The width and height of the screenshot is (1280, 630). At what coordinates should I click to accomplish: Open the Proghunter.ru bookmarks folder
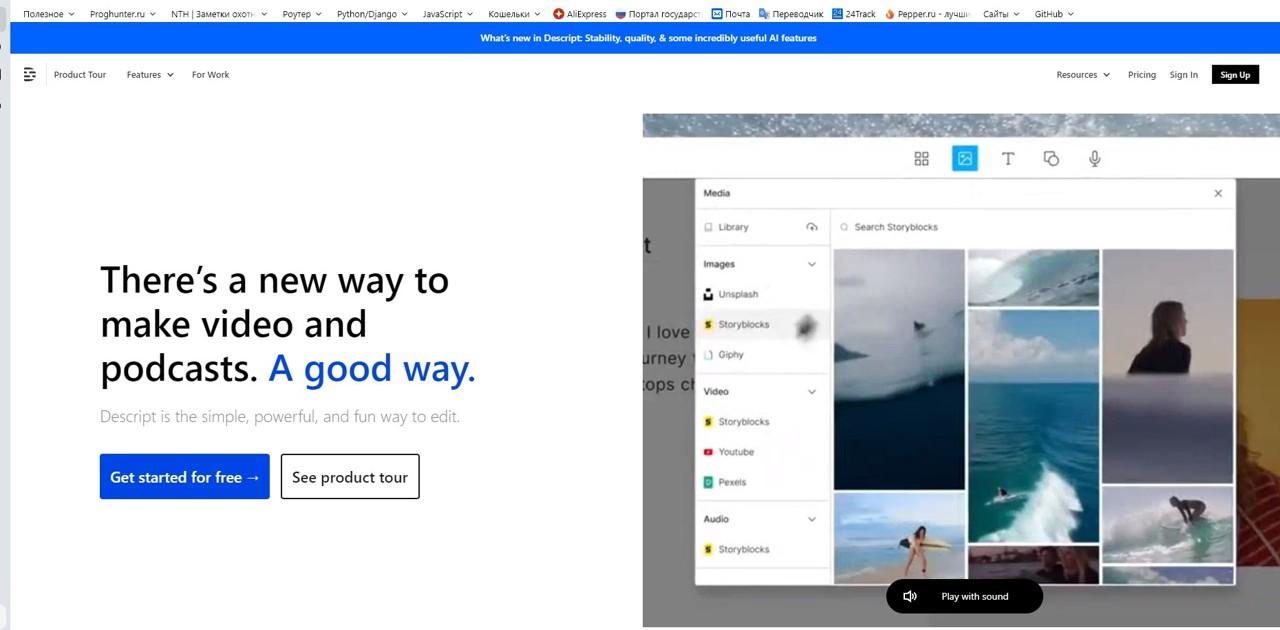(124, 14)
